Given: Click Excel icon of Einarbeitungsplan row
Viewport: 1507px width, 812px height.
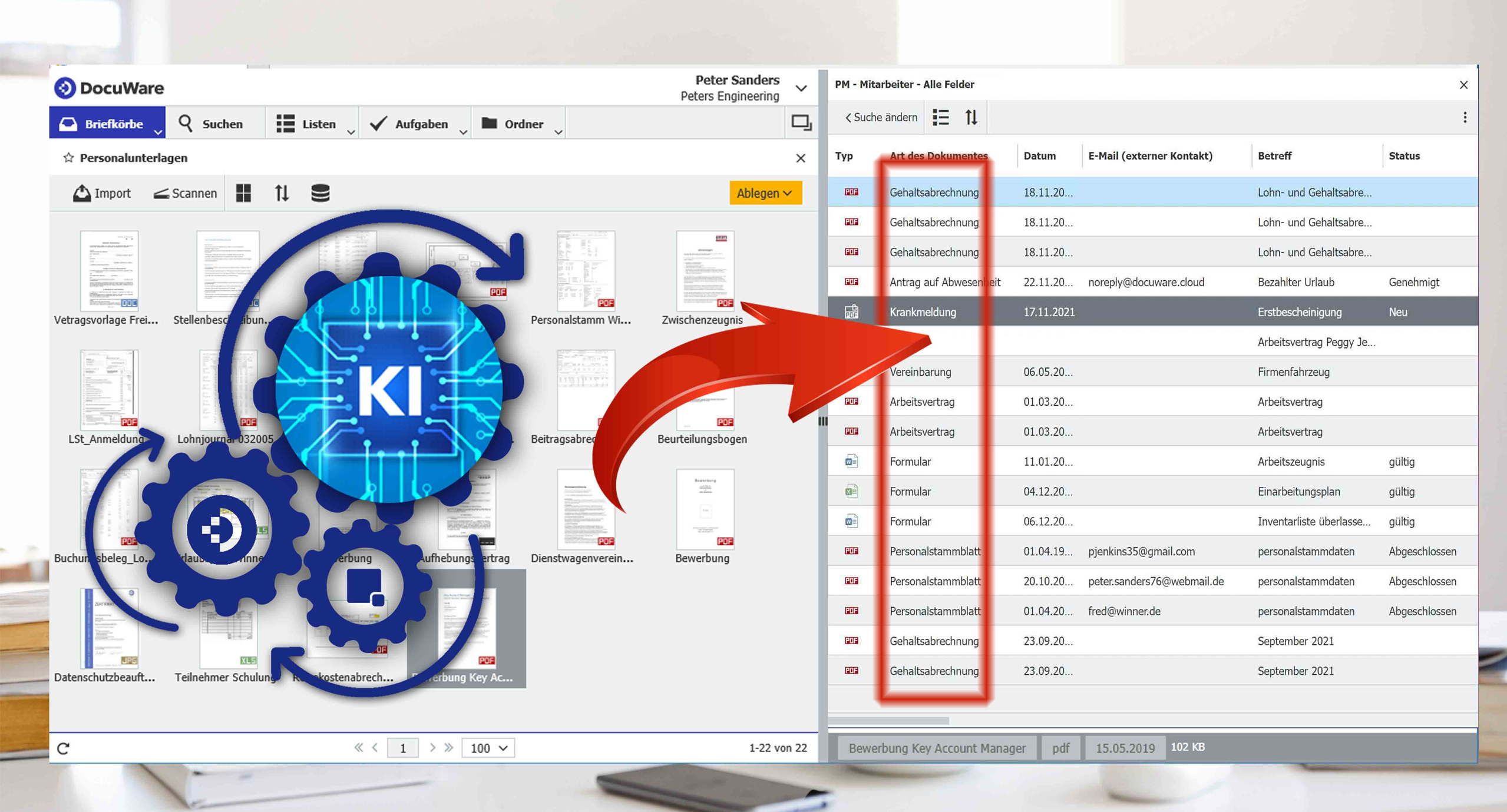Looking at the screenshot, I should click(x=851, y=491).
